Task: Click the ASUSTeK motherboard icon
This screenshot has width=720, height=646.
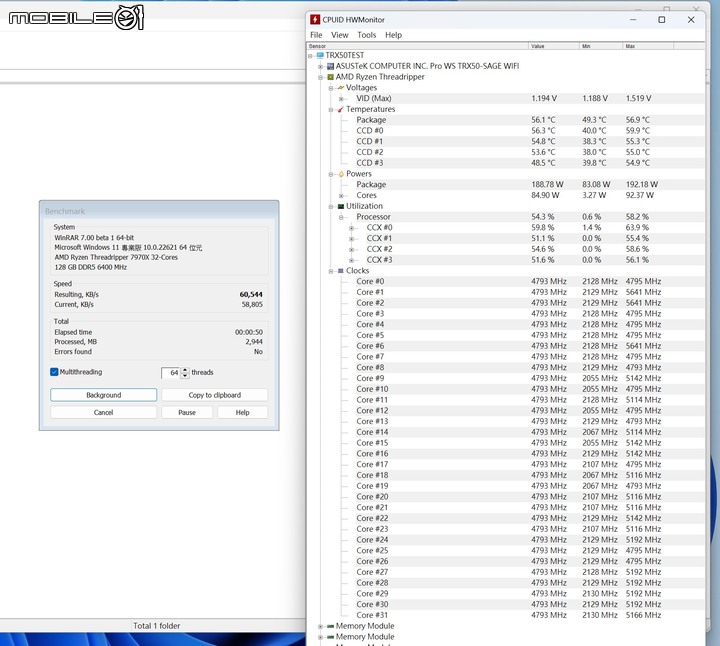Action: click(x=330, y=66)
